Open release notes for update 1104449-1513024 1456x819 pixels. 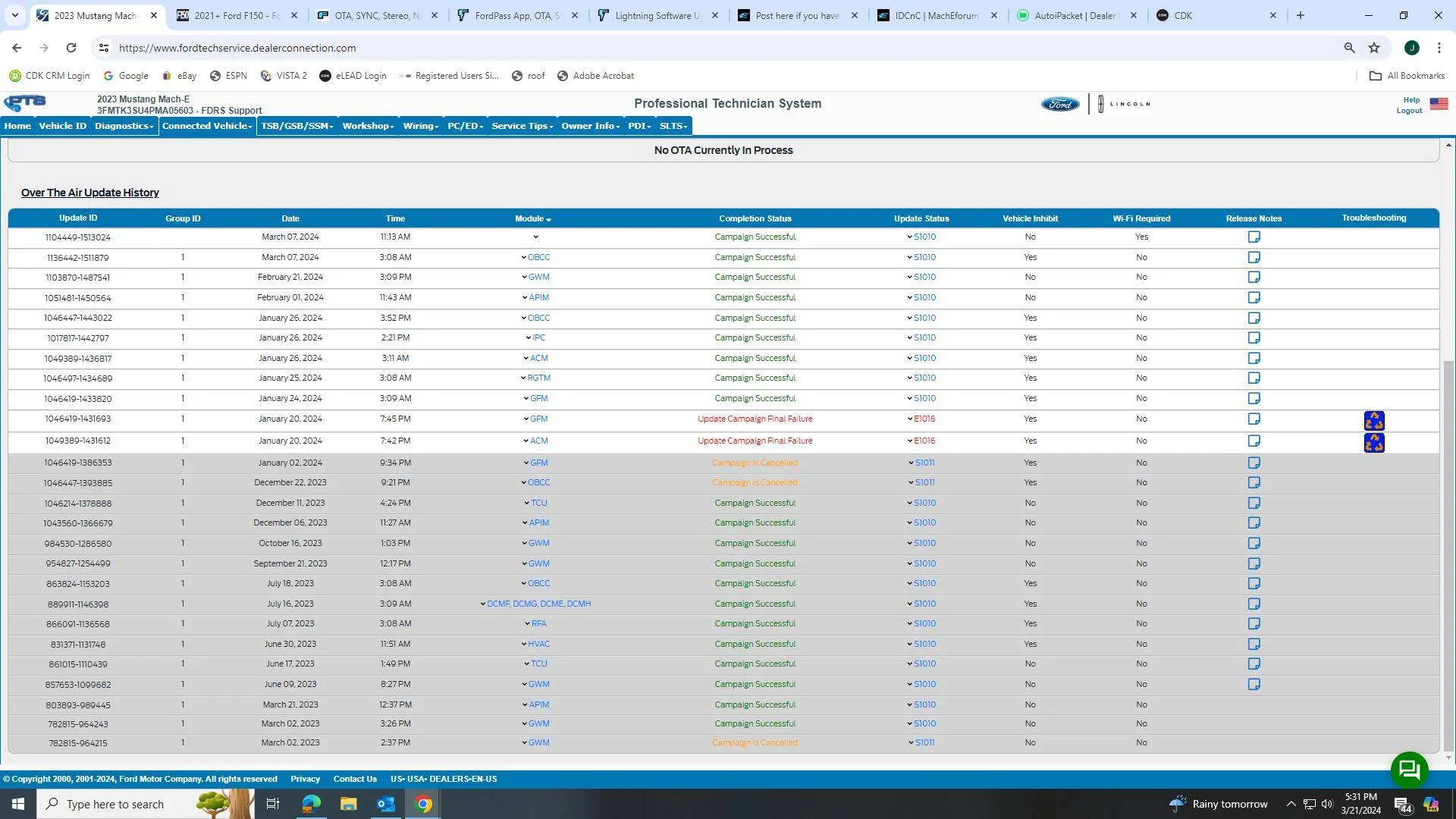pos(1254,237)
